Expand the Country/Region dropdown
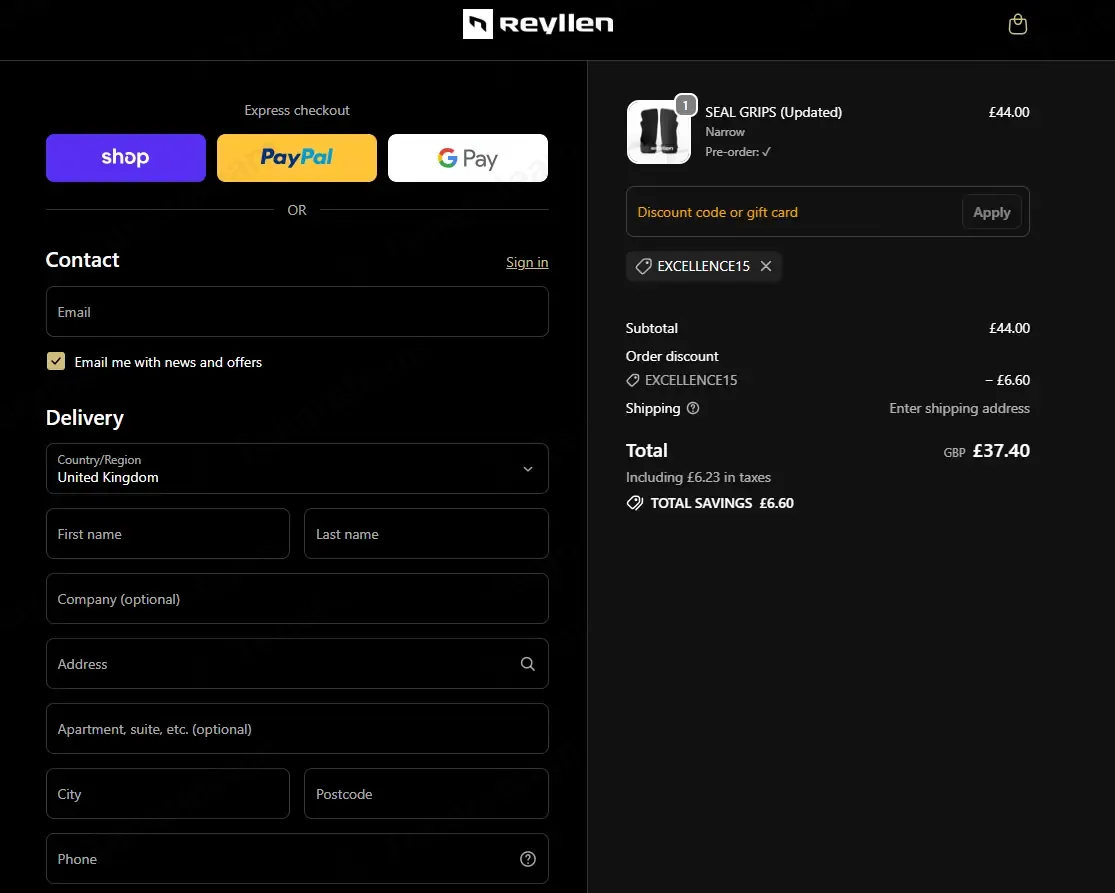 coord(297,469)
